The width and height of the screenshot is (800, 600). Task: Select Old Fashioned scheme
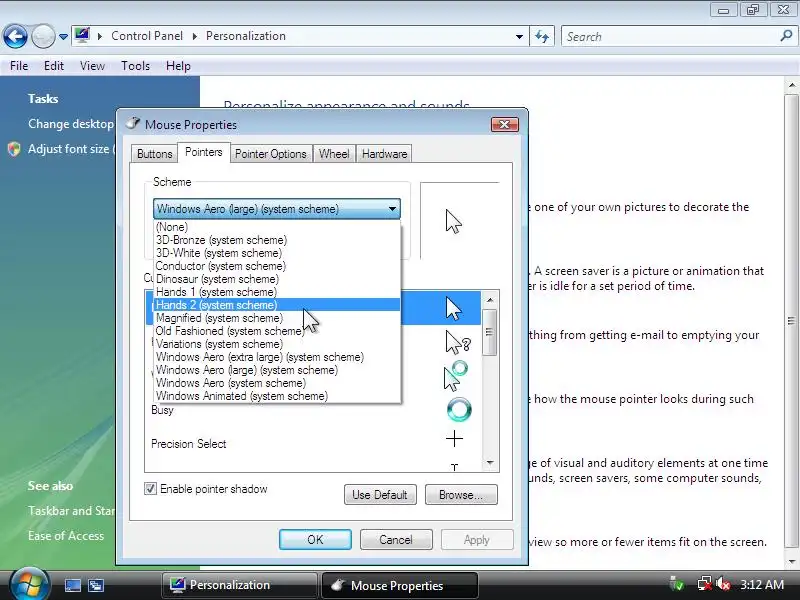click(x=277, y=331)
